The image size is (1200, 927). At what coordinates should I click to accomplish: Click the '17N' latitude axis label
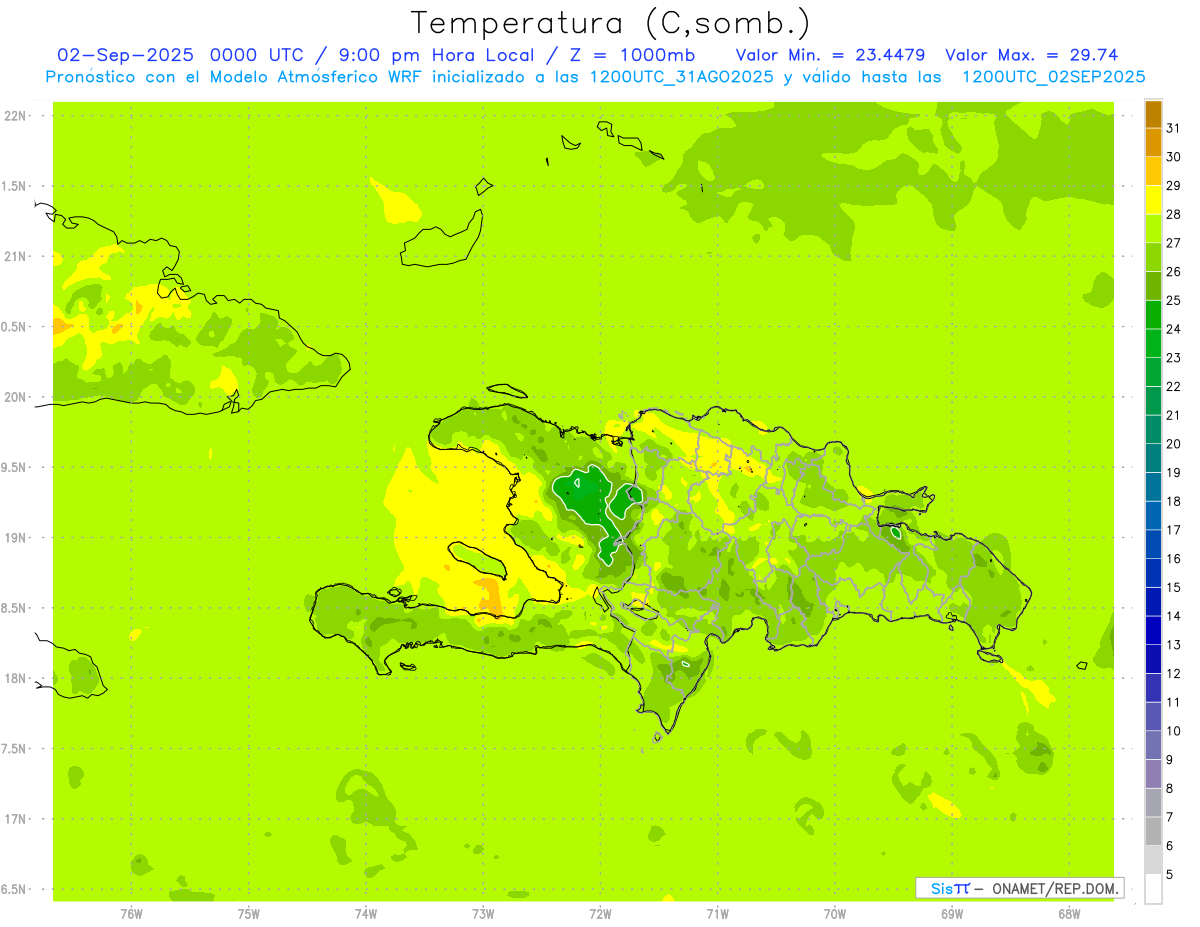16,820
